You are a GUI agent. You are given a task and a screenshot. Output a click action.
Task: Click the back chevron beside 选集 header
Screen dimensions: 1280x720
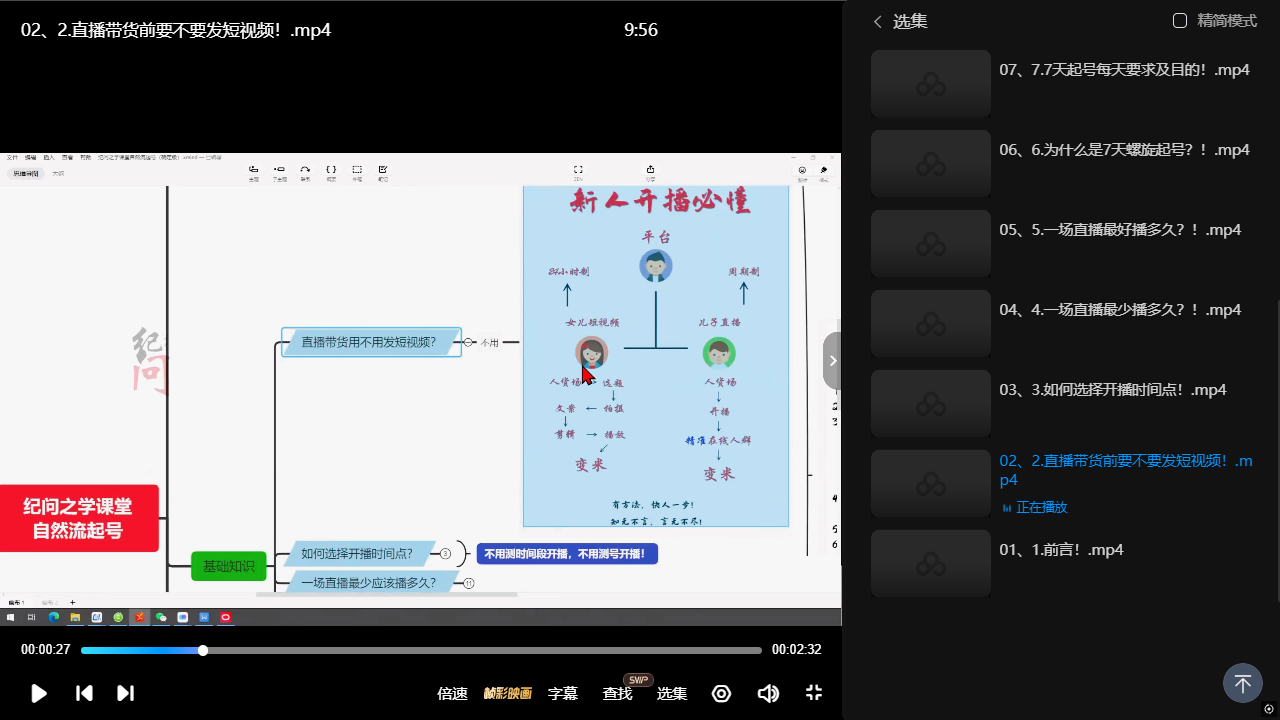coord(878,22)
